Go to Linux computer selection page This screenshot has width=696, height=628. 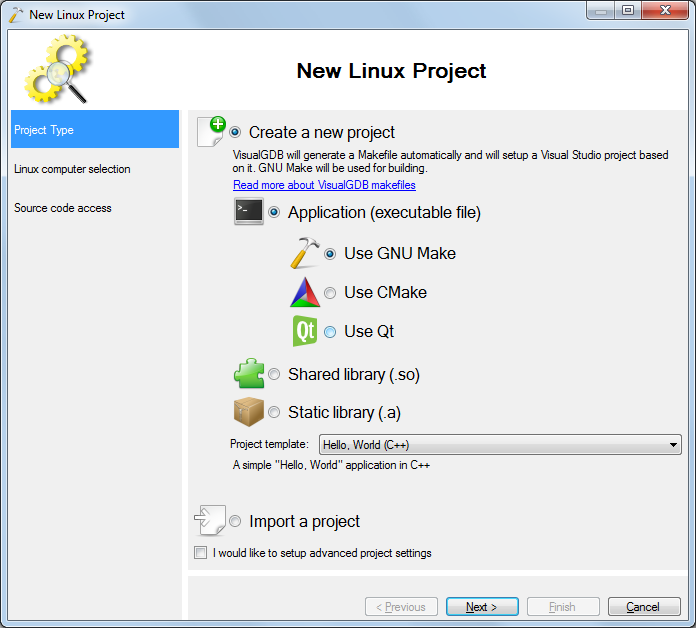pos(72,169)
